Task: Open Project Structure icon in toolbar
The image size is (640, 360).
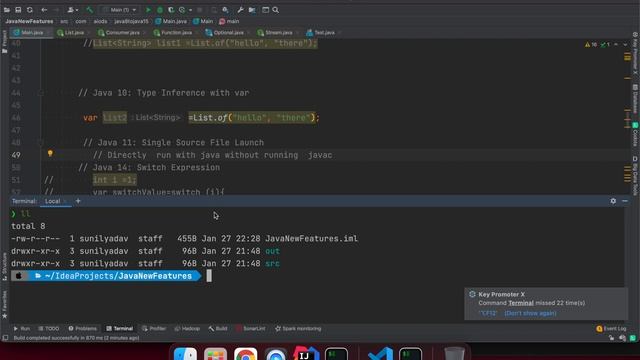Action: coord(252,10)
